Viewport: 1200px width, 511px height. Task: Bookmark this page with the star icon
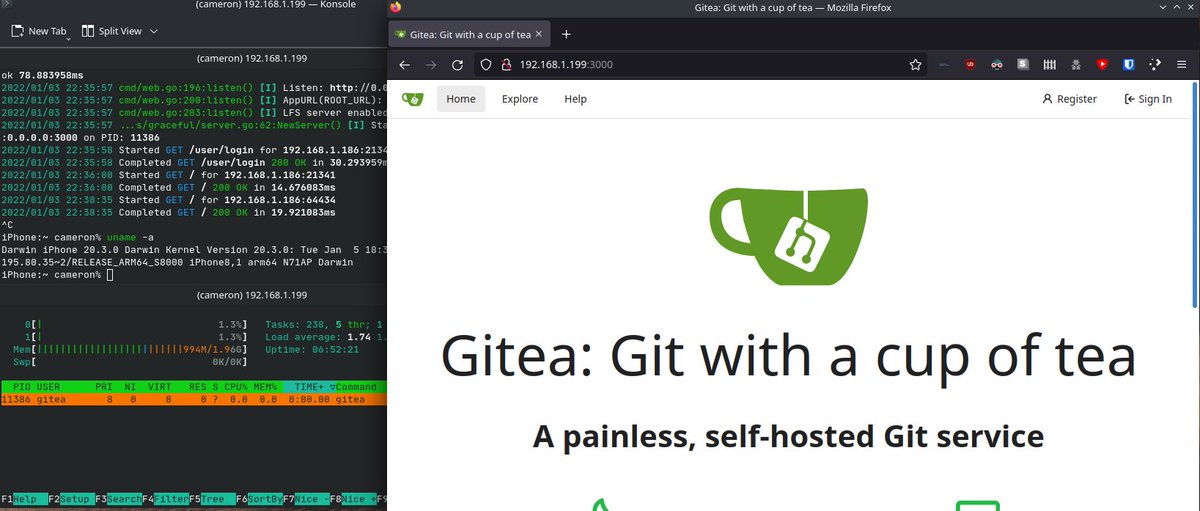[915, 64]
